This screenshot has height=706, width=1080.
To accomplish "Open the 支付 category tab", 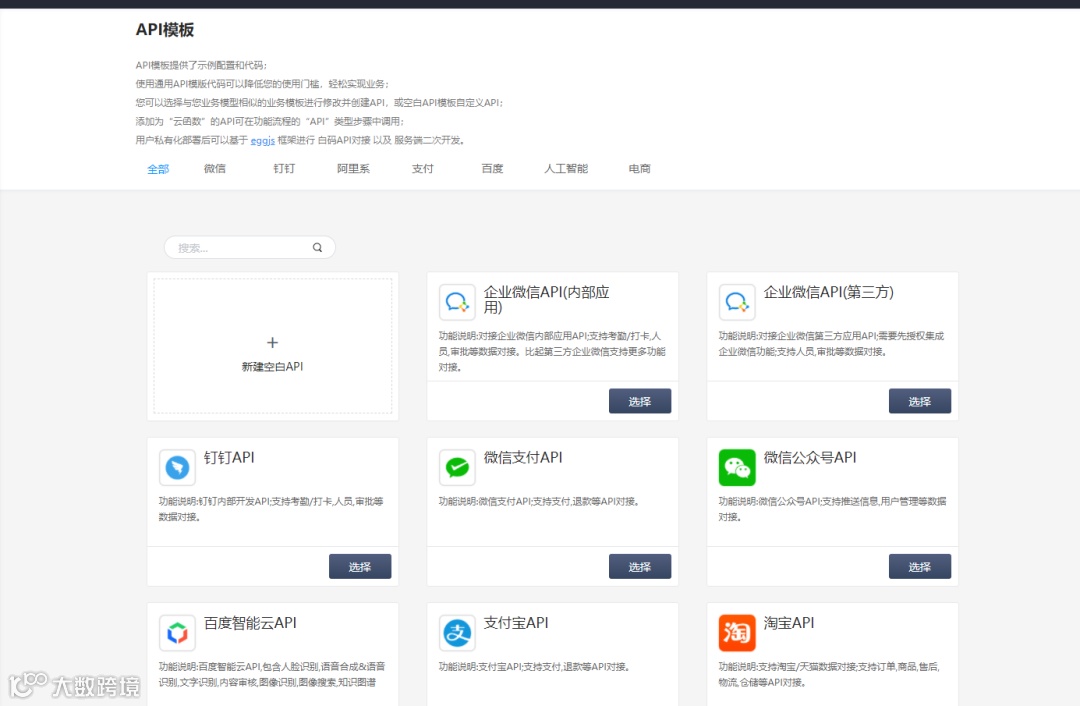I will pos(423,169).
